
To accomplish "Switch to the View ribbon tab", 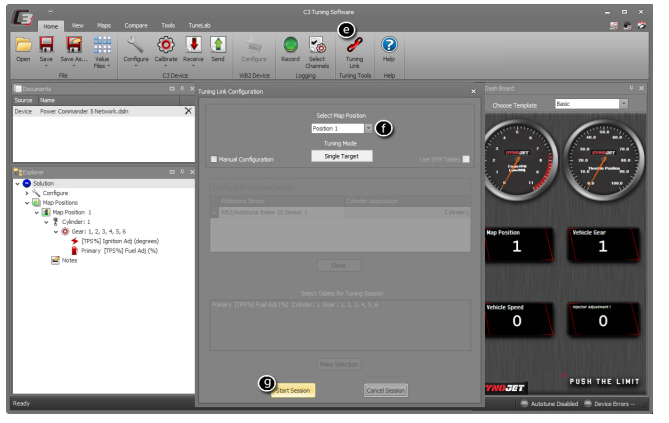I will tap(77, 26).
